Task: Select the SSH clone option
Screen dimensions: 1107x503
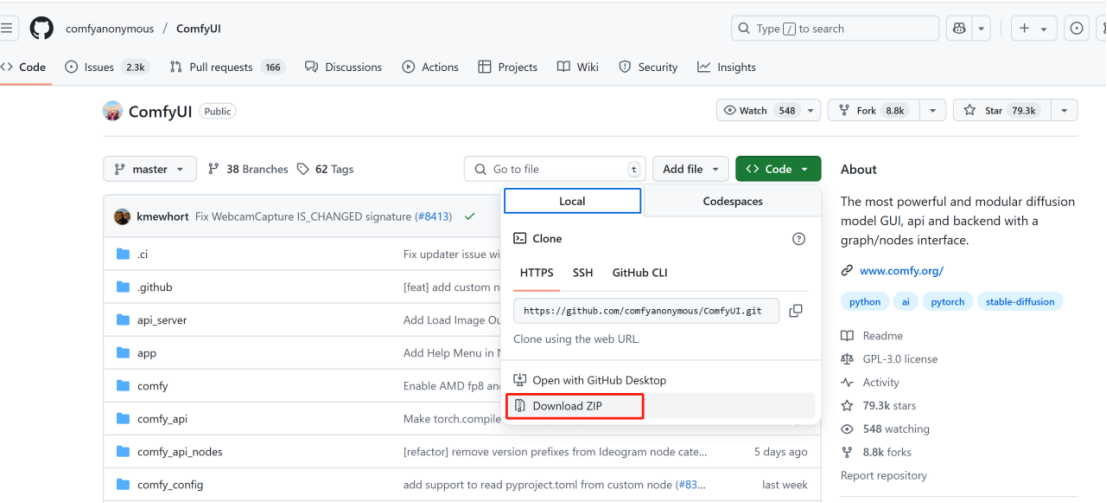Action: pos(582,273)
